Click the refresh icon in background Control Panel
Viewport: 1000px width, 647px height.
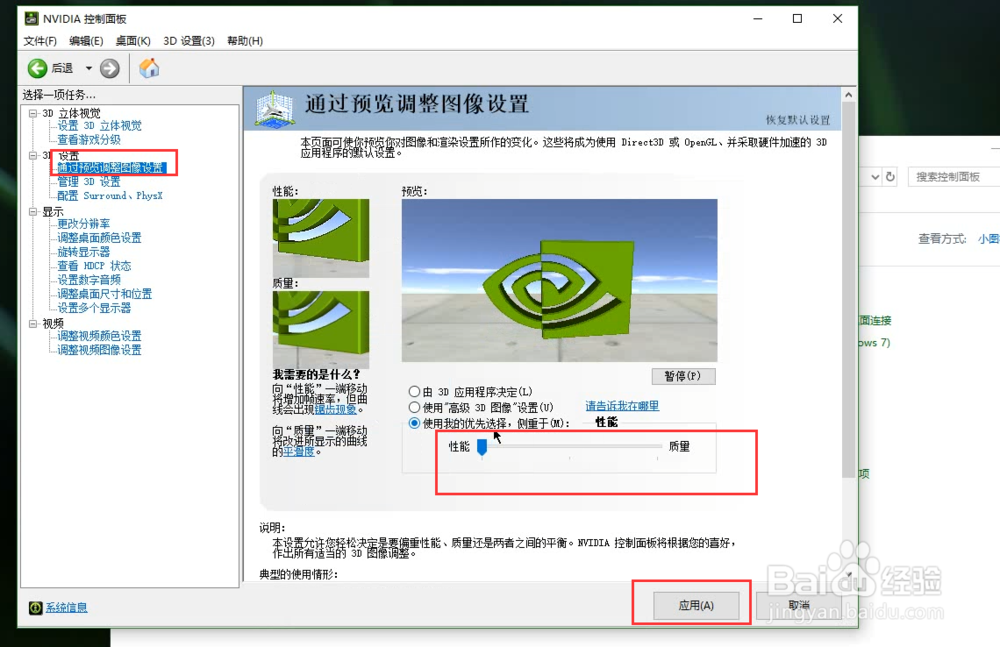890,177
